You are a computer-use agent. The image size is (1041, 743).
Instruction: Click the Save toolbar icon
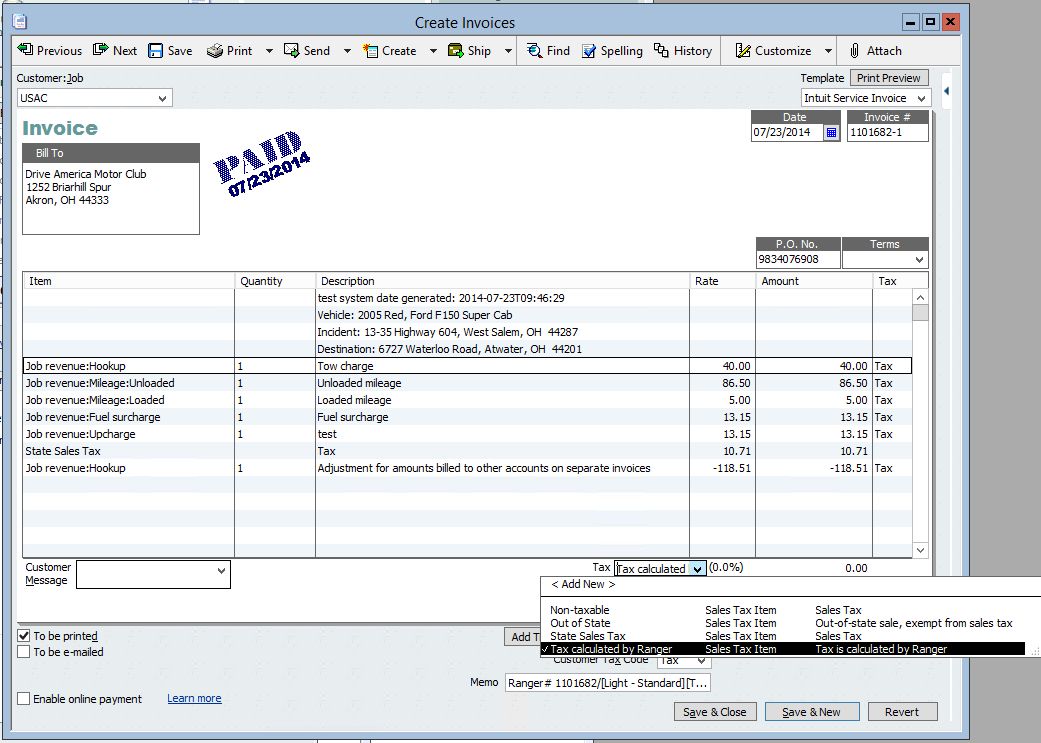coord(156,51)
